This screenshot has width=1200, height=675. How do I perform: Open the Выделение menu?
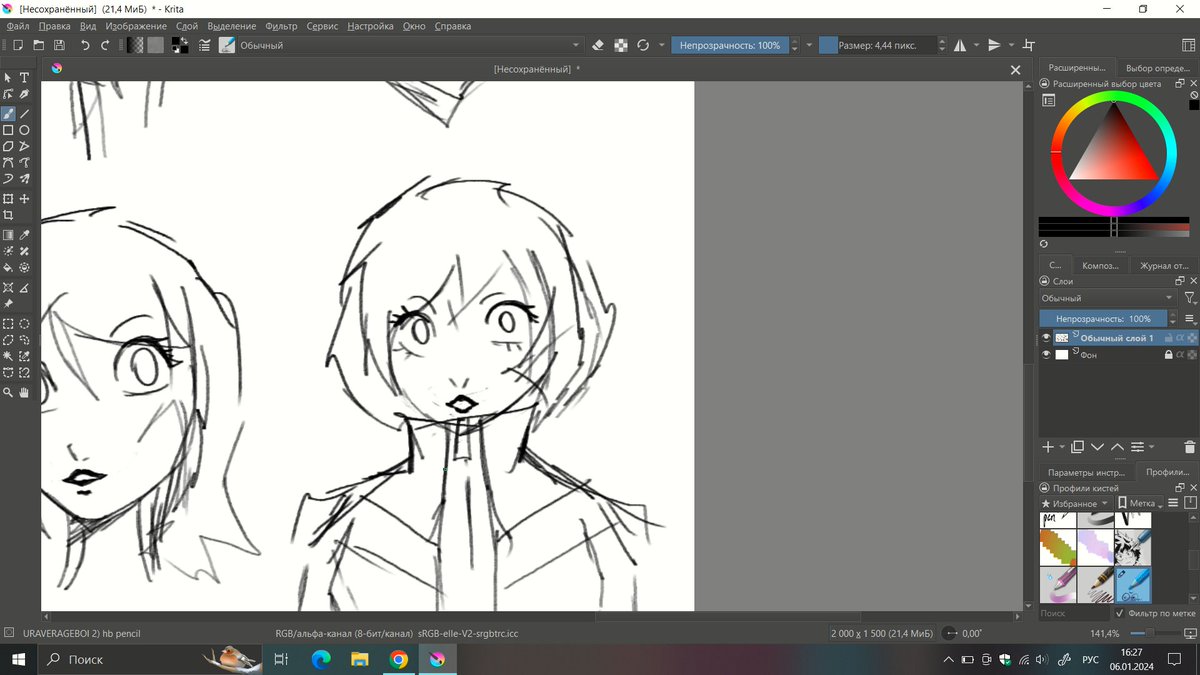[232, 26]
